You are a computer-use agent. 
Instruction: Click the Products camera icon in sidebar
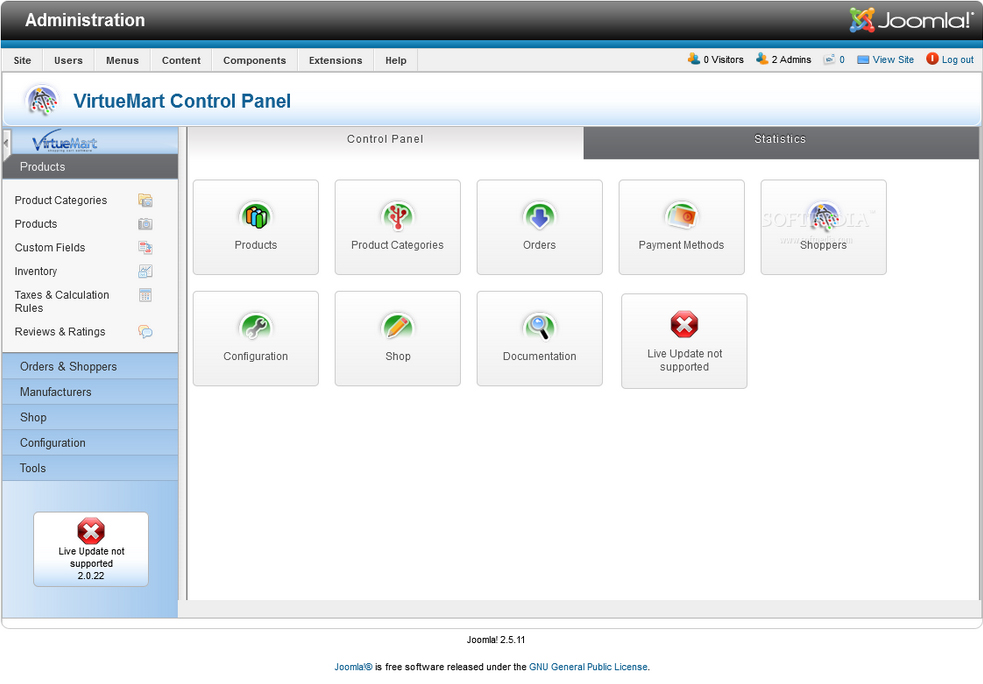145,224
